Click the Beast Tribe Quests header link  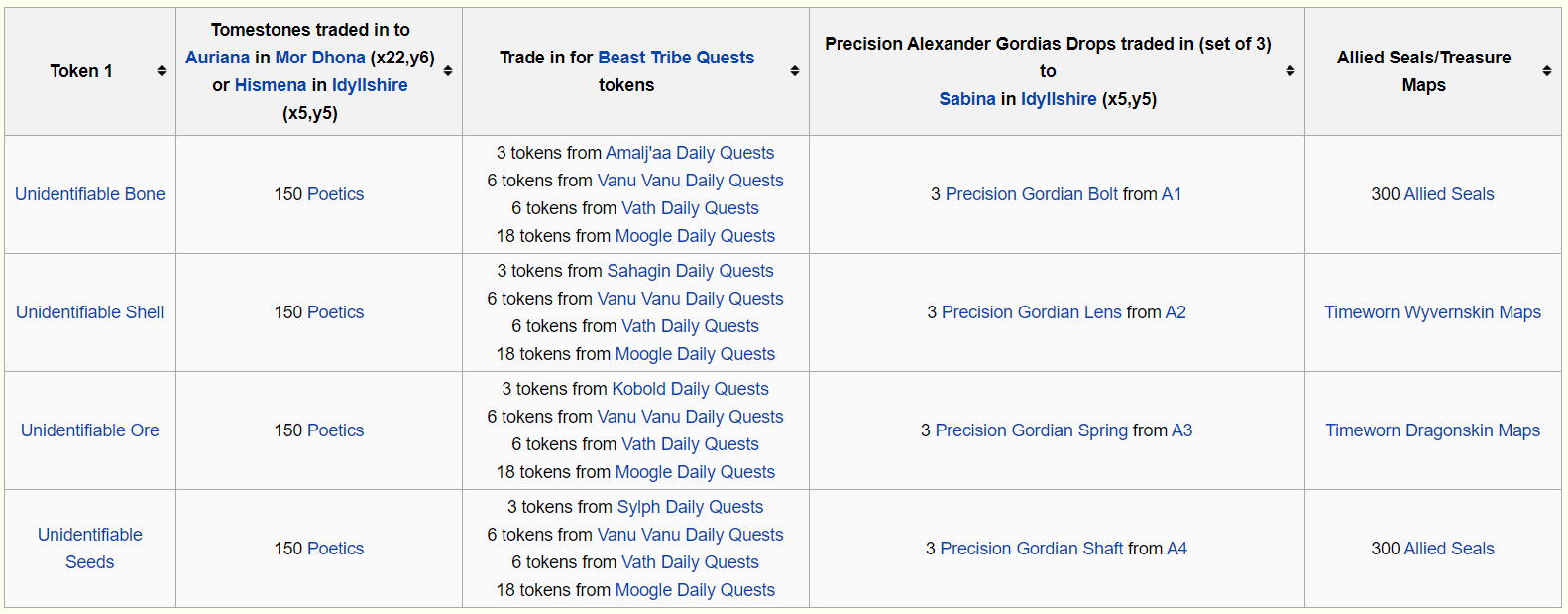(676, 58)
